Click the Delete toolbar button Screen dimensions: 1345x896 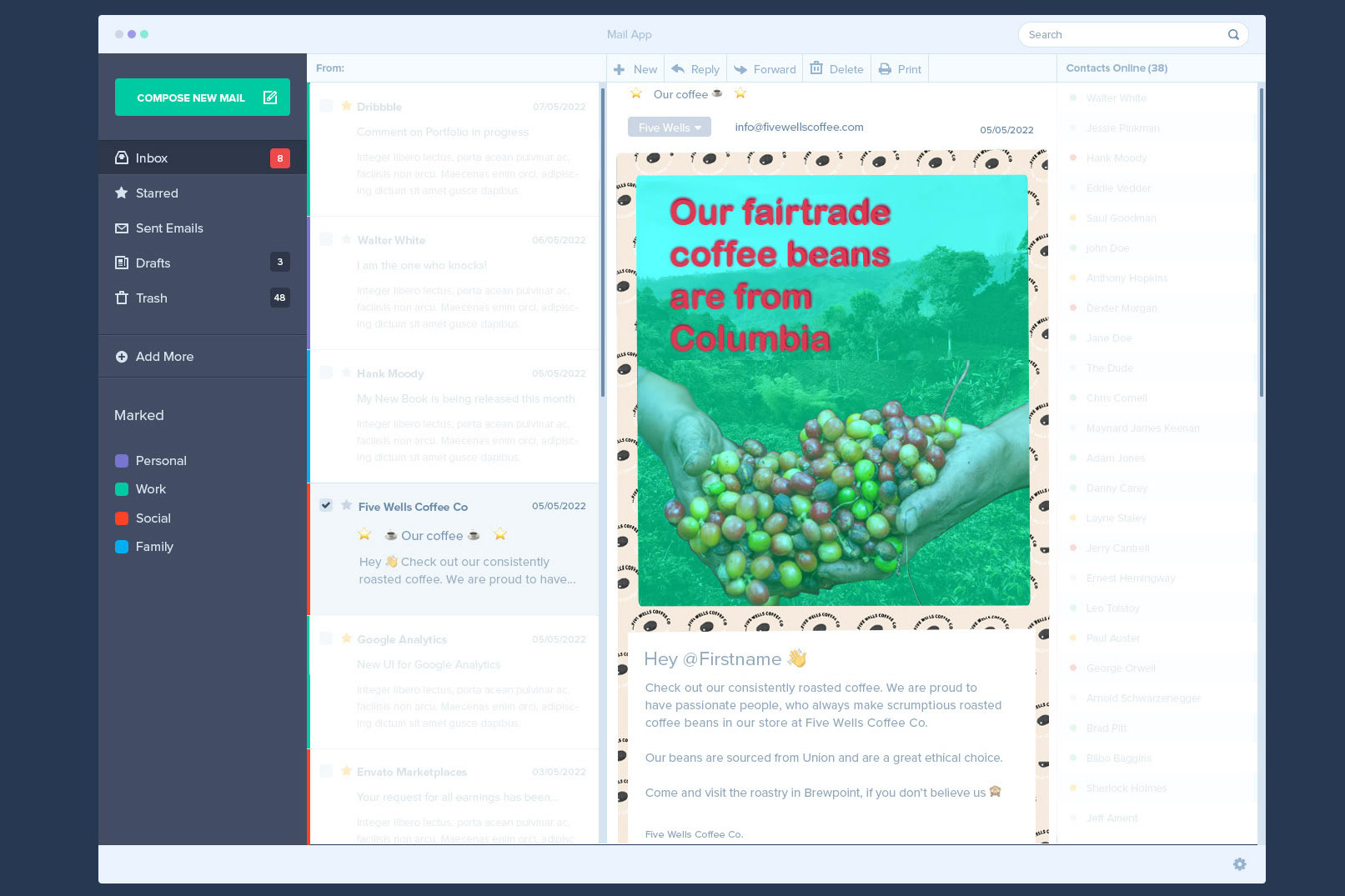(x=837, y=69)
